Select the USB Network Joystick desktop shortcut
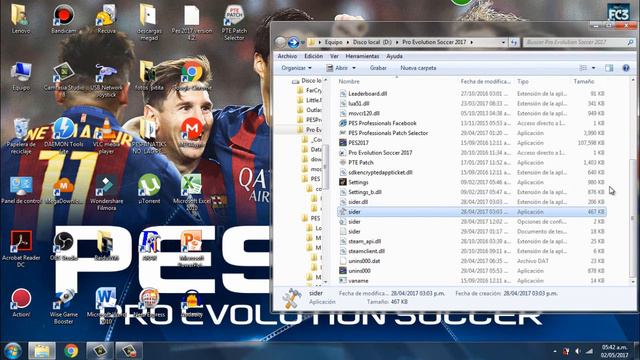The image size is (640, 360). [106, 80]
